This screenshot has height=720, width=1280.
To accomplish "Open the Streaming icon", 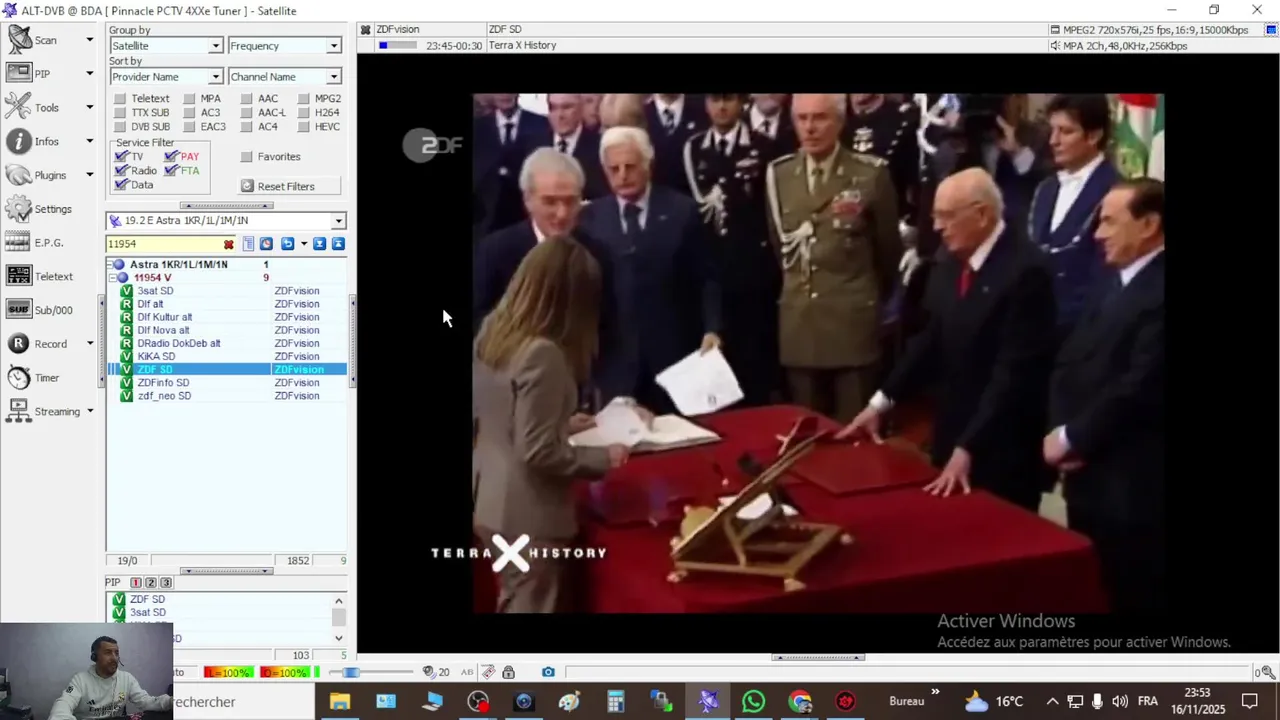I will point(20,411).
